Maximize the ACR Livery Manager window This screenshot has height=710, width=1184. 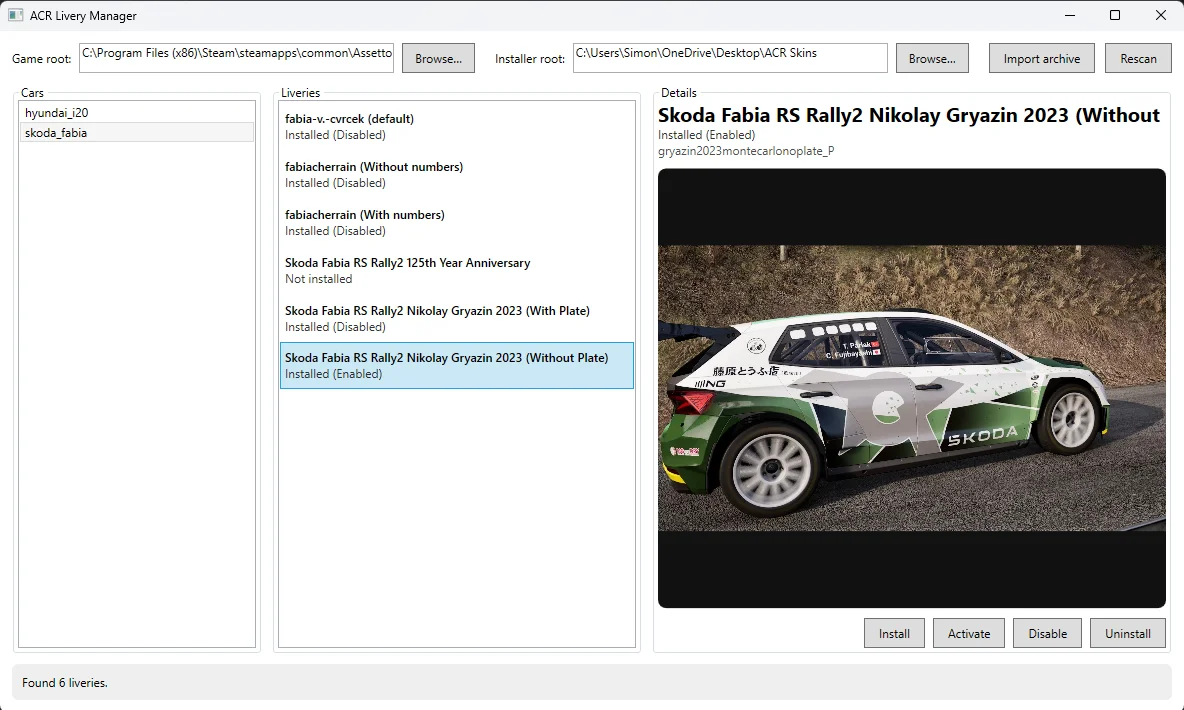pos(1115,15)
